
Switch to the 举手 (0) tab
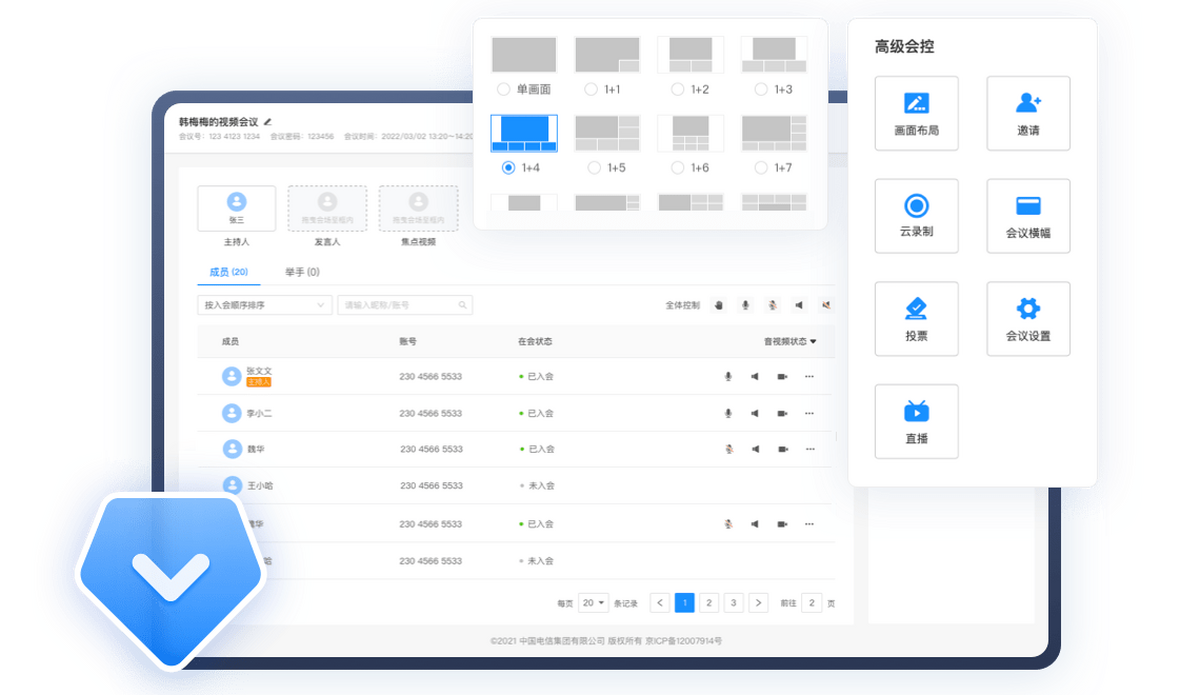click(302, 272)
